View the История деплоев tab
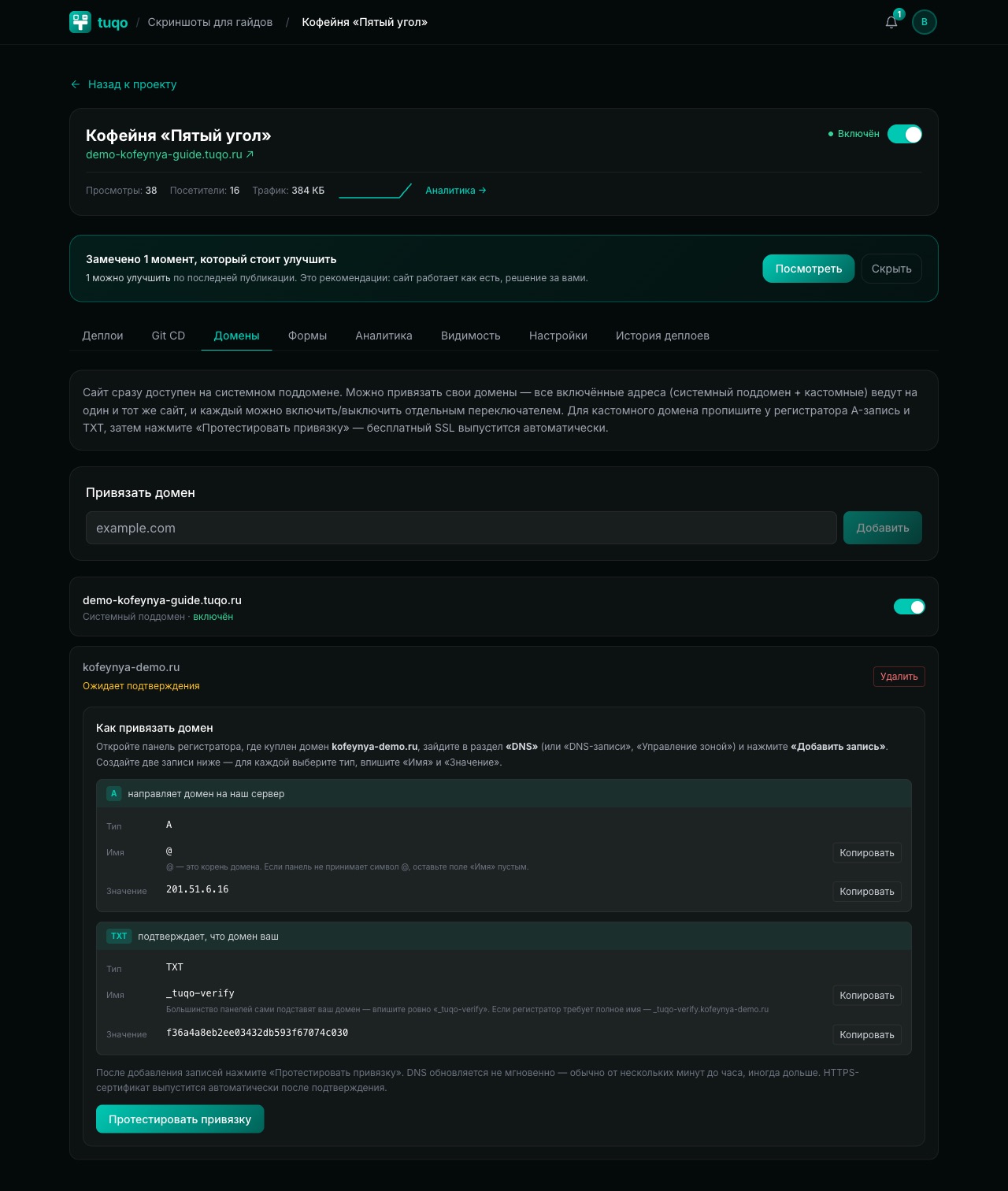This screenshot has width=1008, height=1191. (x=662, y=336)
